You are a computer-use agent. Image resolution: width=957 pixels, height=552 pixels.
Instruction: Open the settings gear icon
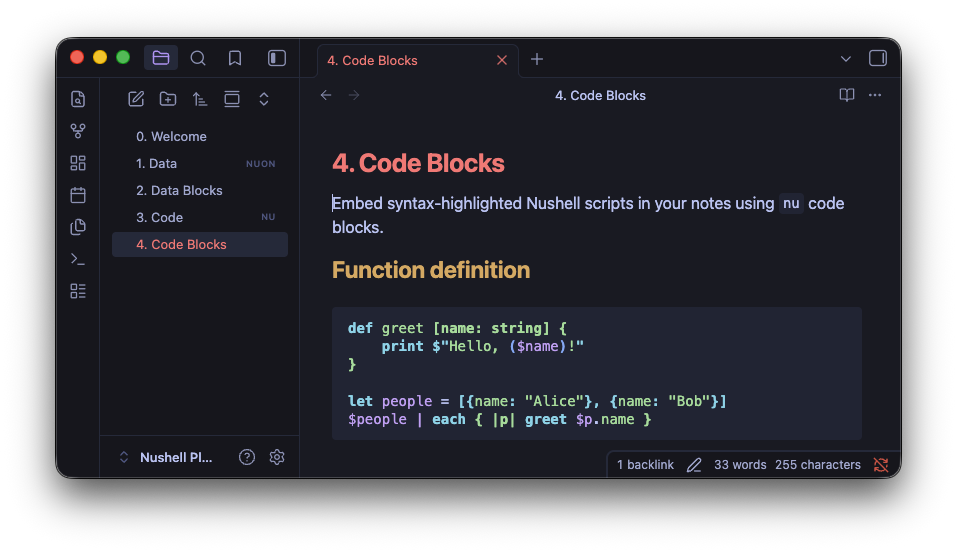point(276,457)
